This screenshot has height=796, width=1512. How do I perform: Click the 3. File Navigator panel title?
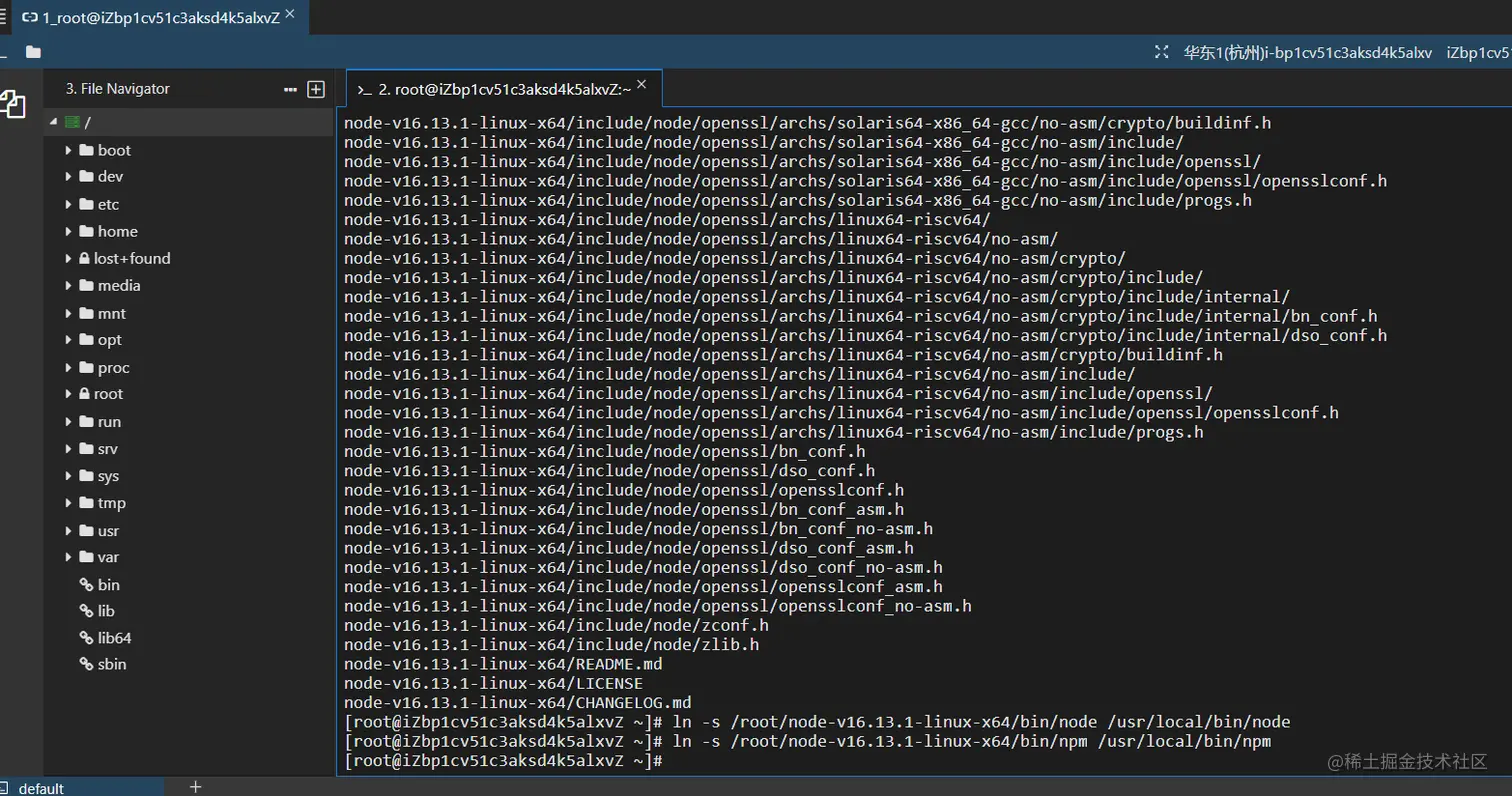point(118,89)
